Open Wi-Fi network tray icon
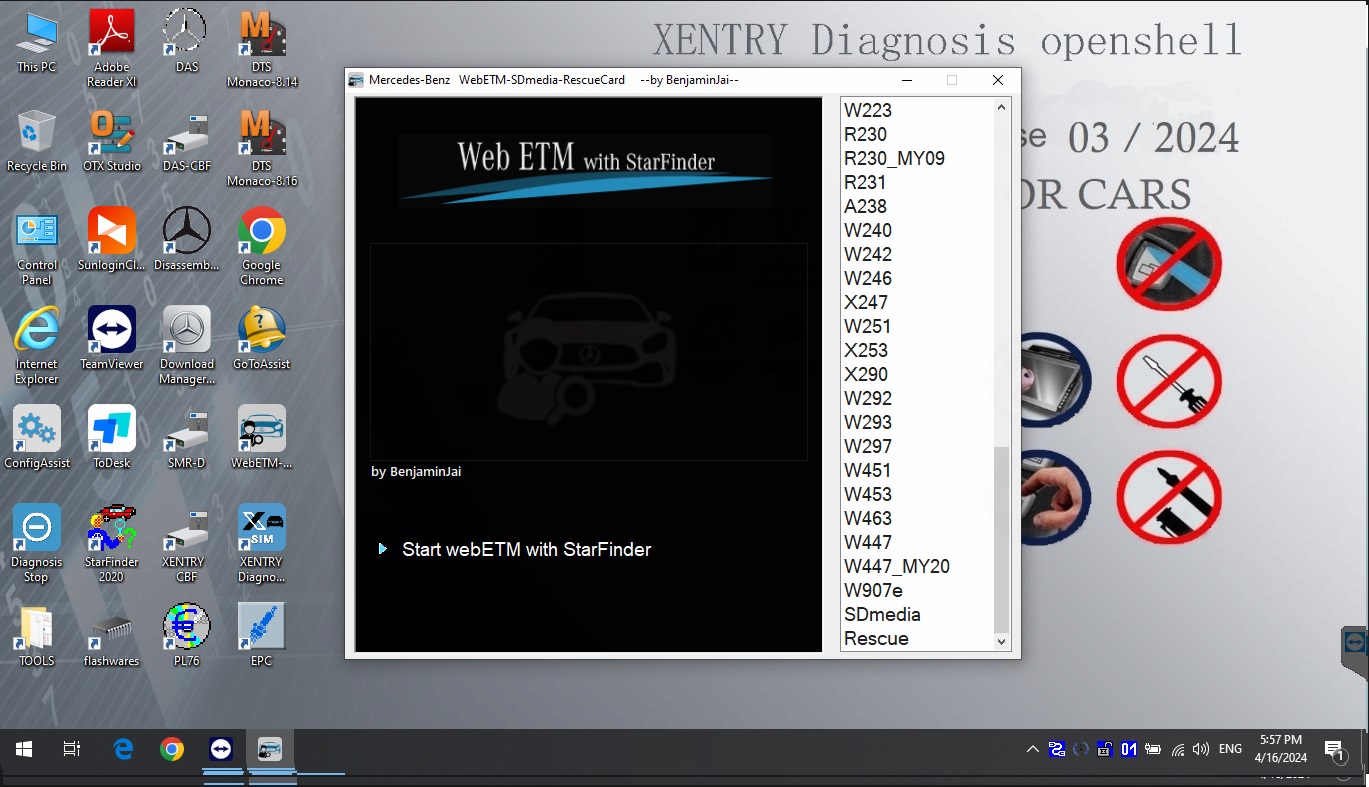Image resolution: width=1369 pixels, height=787 pixels. [x=1178, y=749]
